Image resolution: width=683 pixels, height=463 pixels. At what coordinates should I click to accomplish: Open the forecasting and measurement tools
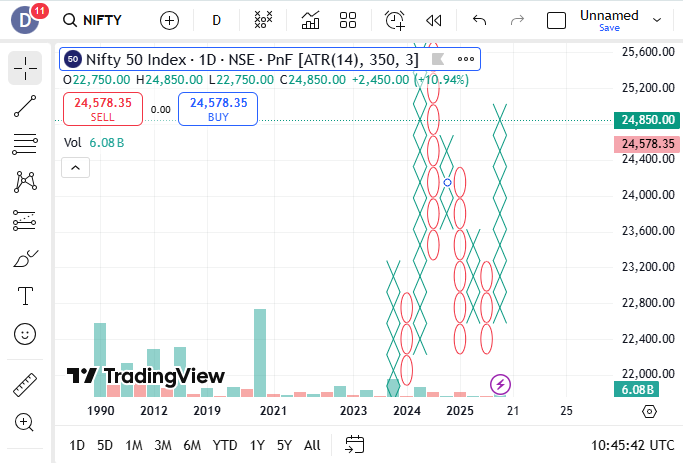pos(25,220)
